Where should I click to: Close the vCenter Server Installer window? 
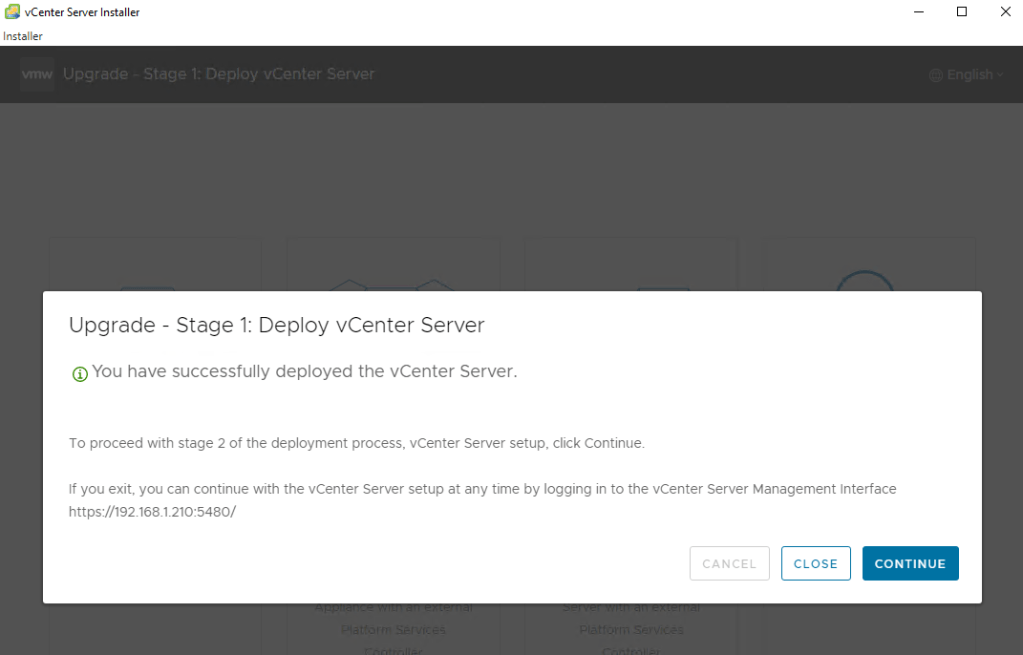[x=1005, y=12]
